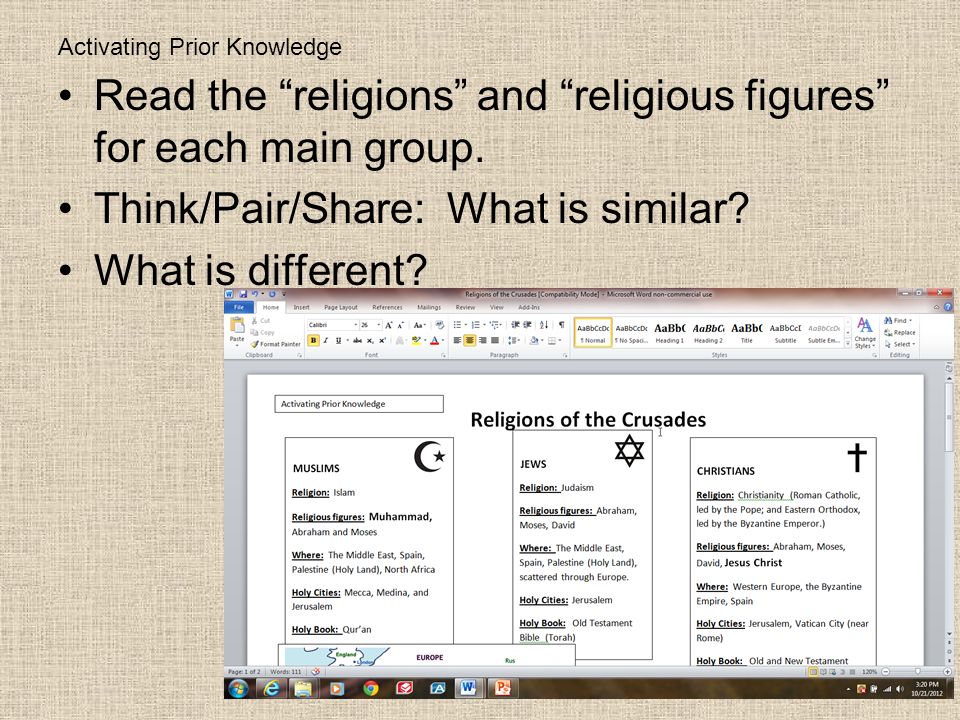Click the Shrink Font icon
This screenshot has width=960, height=720.
coord(400,325)
